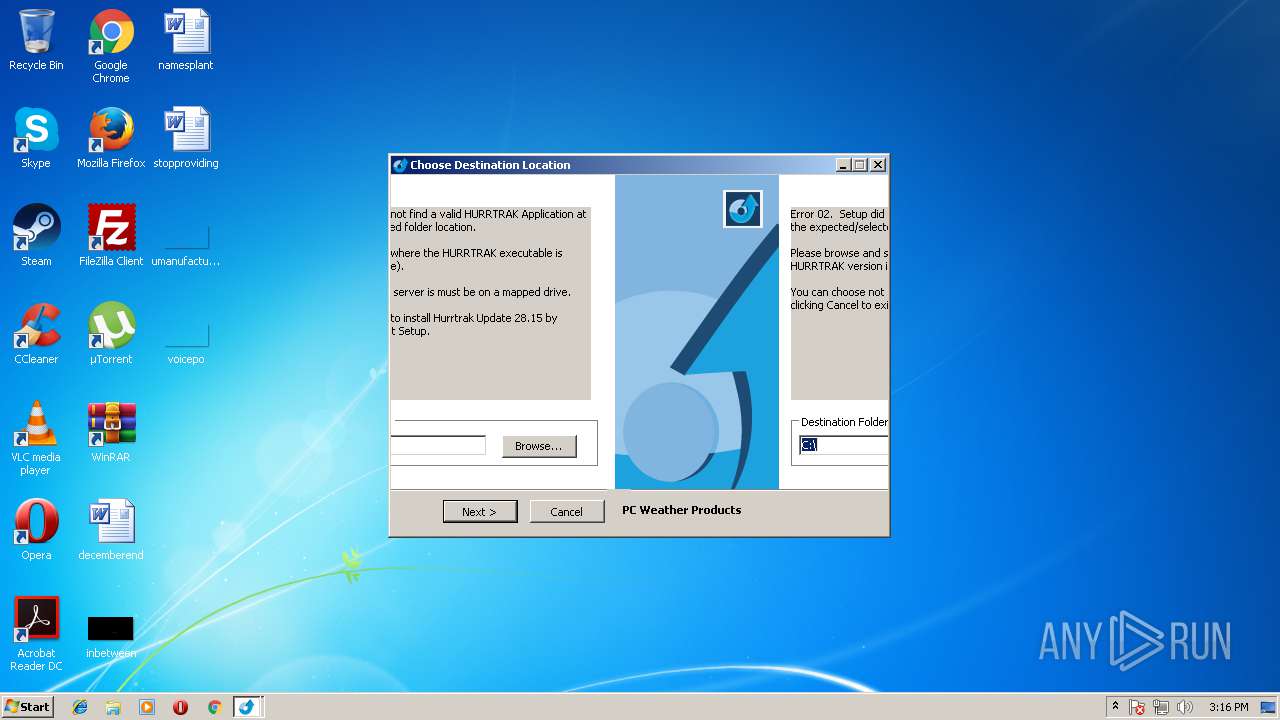Launch Acrobat Reader DC shortcut

tap(36, 634)
